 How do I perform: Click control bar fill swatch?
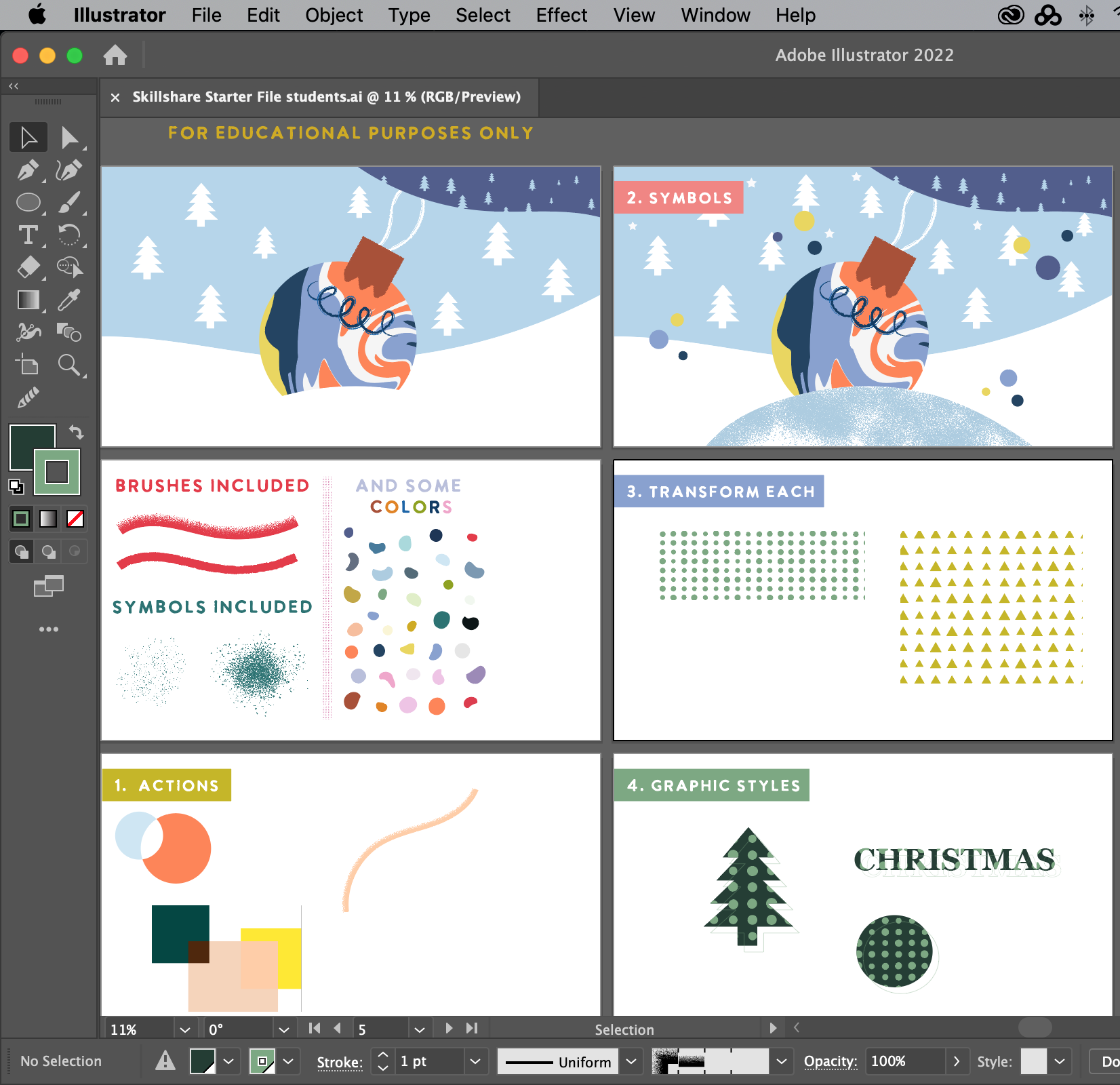point(203,1061)
